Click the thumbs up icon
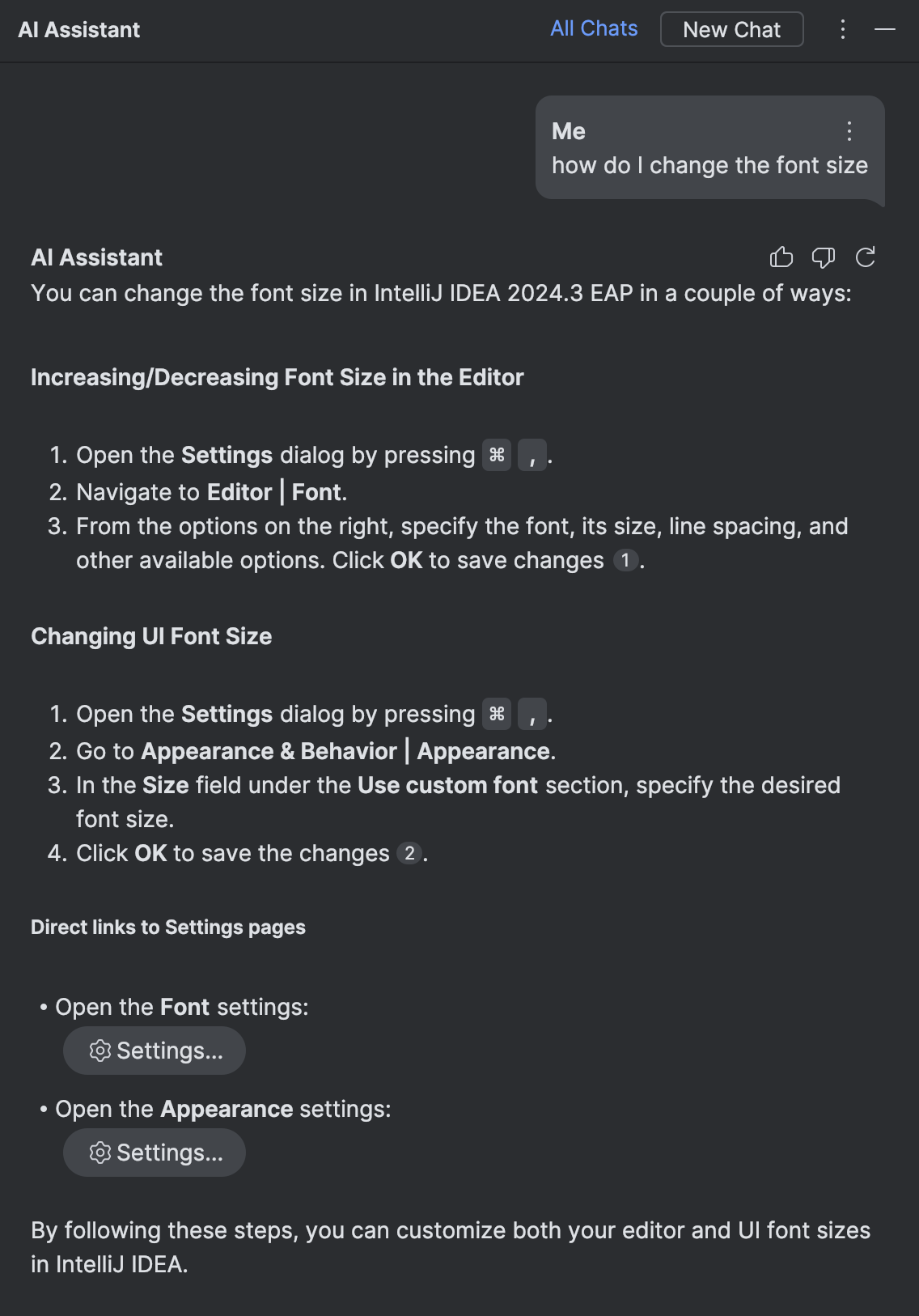Screen dimensions: 919x1316 point(781,257)
